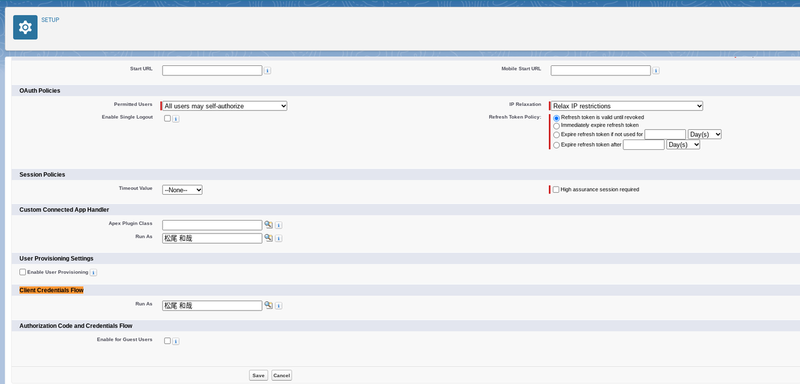Click highlighted Client Credentials Flow header
Viewport: 800px width, 384px height.
point(51,290)
